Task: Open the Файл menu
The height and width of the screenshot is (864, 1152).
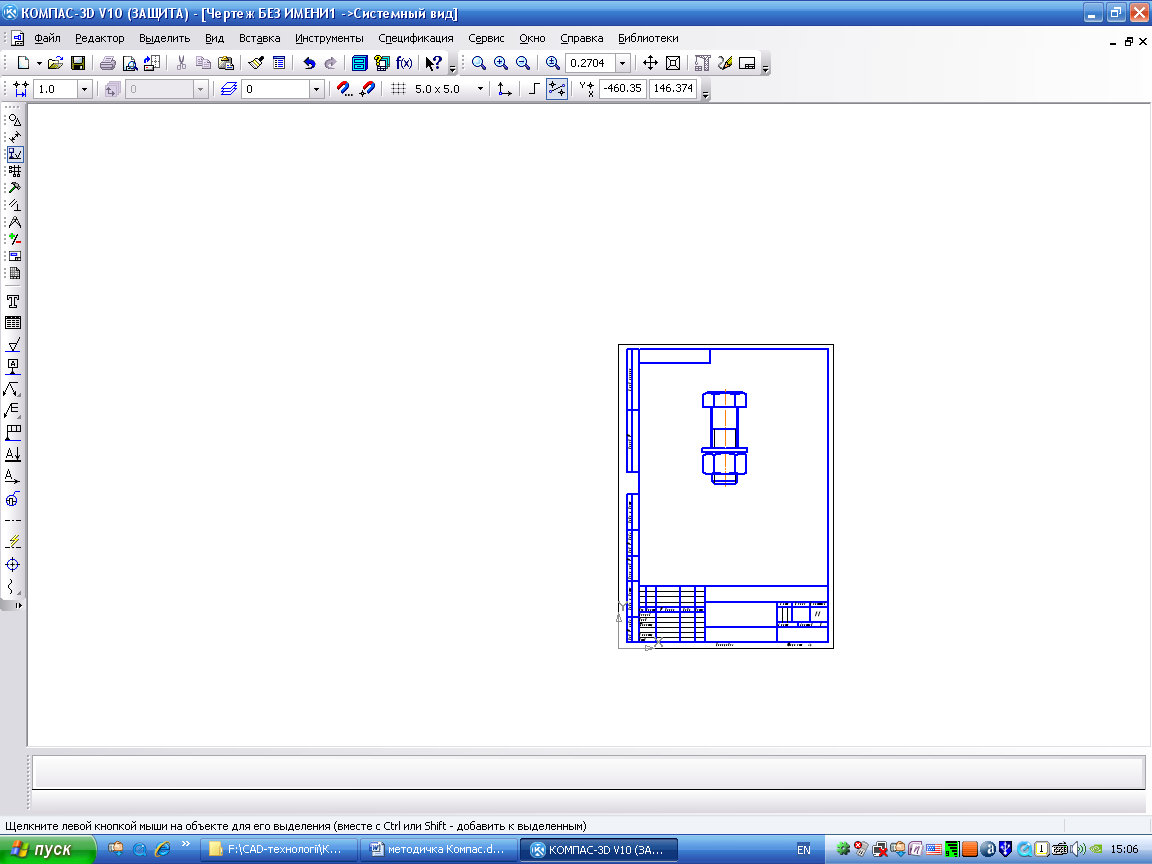Action: click(47, 38)
